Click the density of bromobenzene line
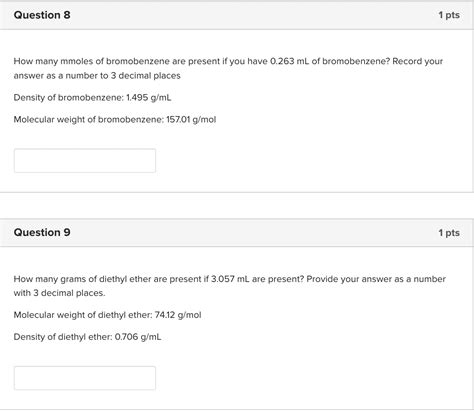This screenshot has width=474, height=412. pos(92,98)
